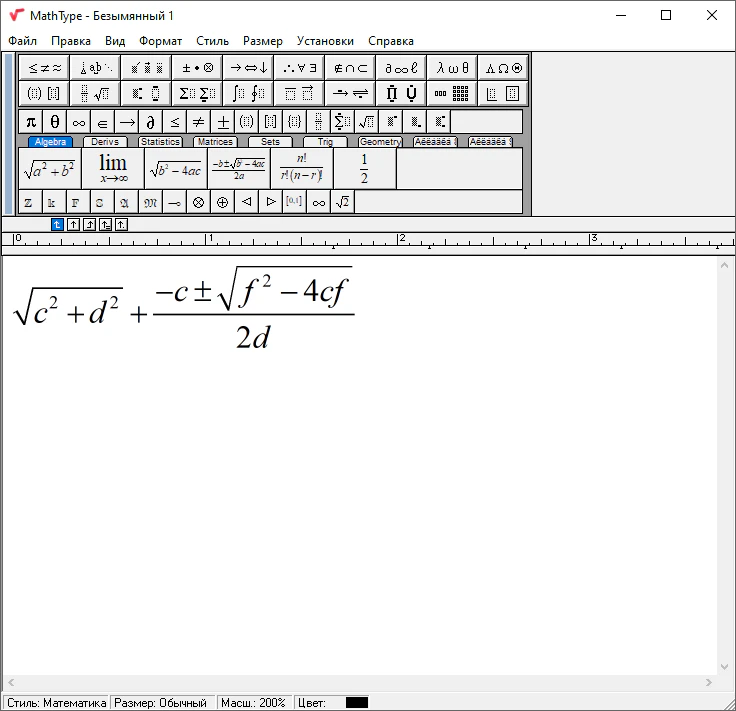This screenshot has height=711, width=736.
Task: Click the black color swatch in status bar
Action: pos(357,703)
